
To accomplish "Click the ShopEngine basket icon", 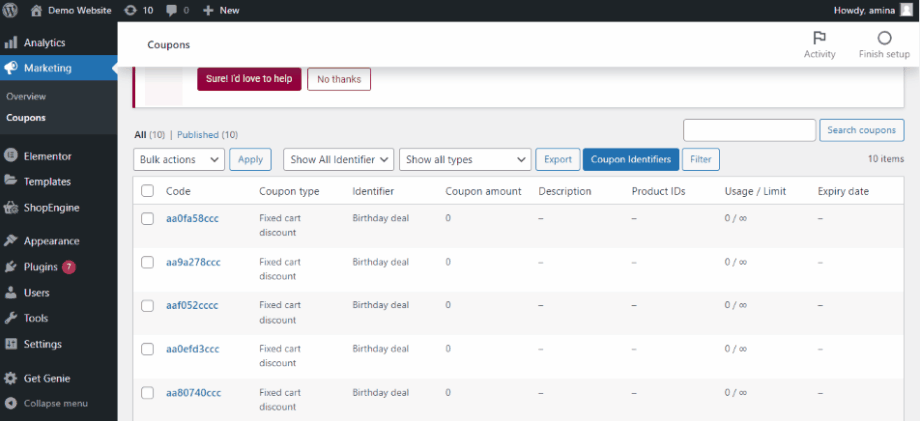I will [x=10, y=208].
